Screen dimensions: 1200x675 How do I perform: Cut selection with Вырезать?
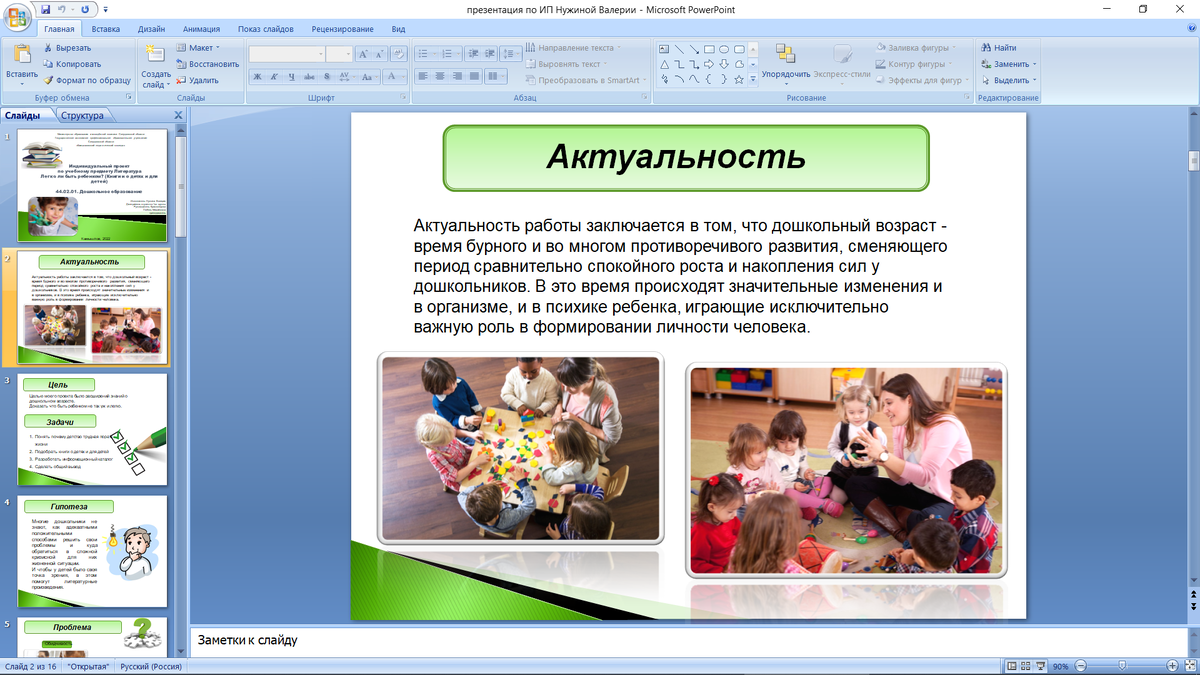67,48
